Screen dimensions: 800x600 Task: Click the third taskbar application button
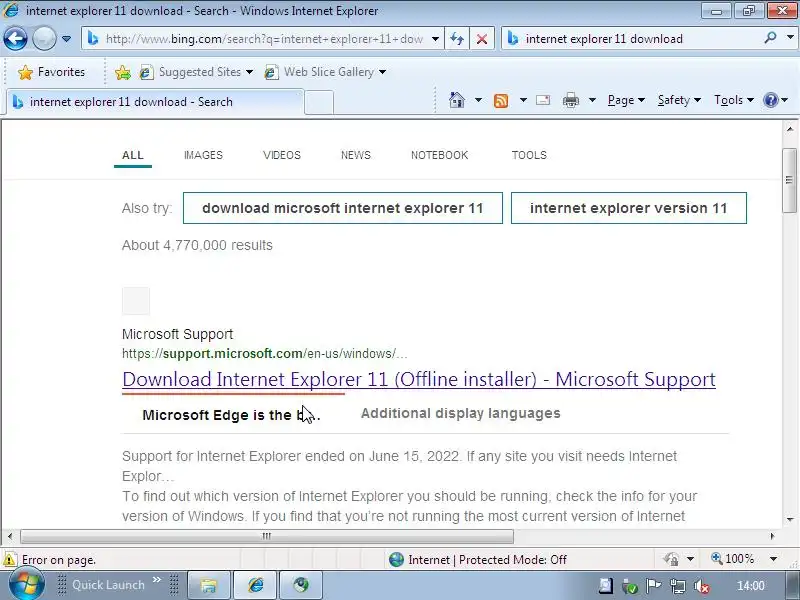(301, 585)
